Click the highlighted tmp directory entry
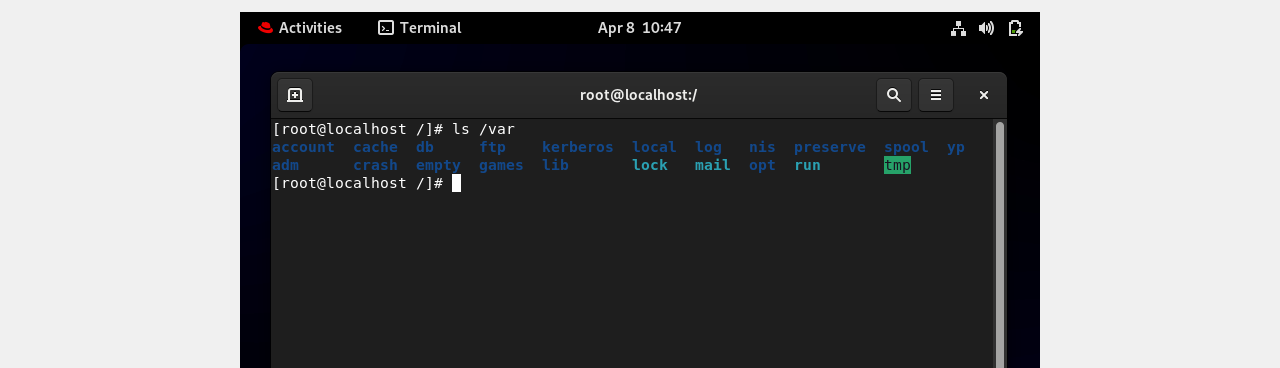 coord(897,165)
